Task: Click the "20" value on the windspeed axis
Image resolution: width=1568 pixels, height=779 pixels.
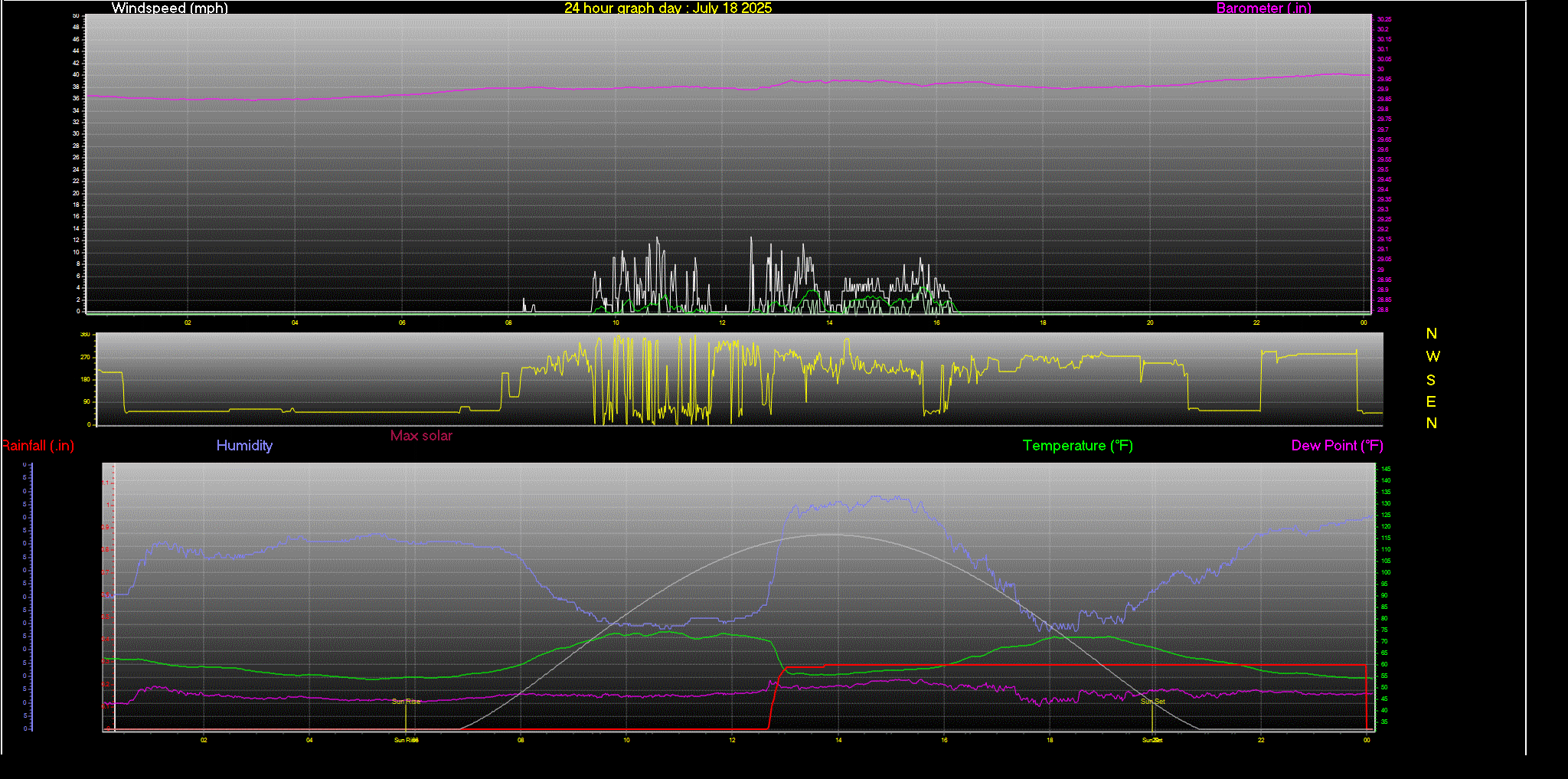Action: (76, 193)
